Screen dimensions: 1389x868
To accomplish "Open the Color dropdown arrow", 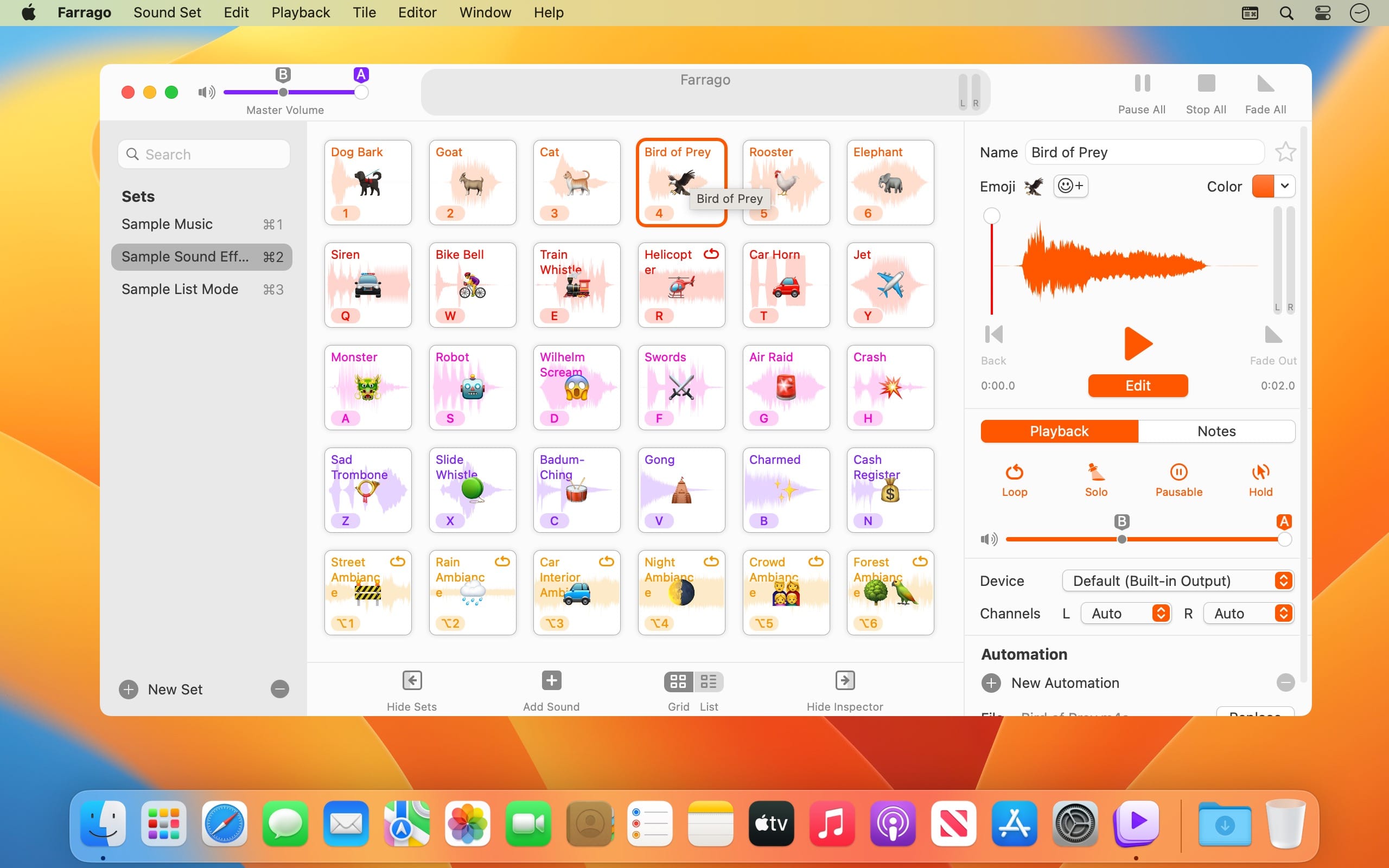I will click(x=1284, y=186).
